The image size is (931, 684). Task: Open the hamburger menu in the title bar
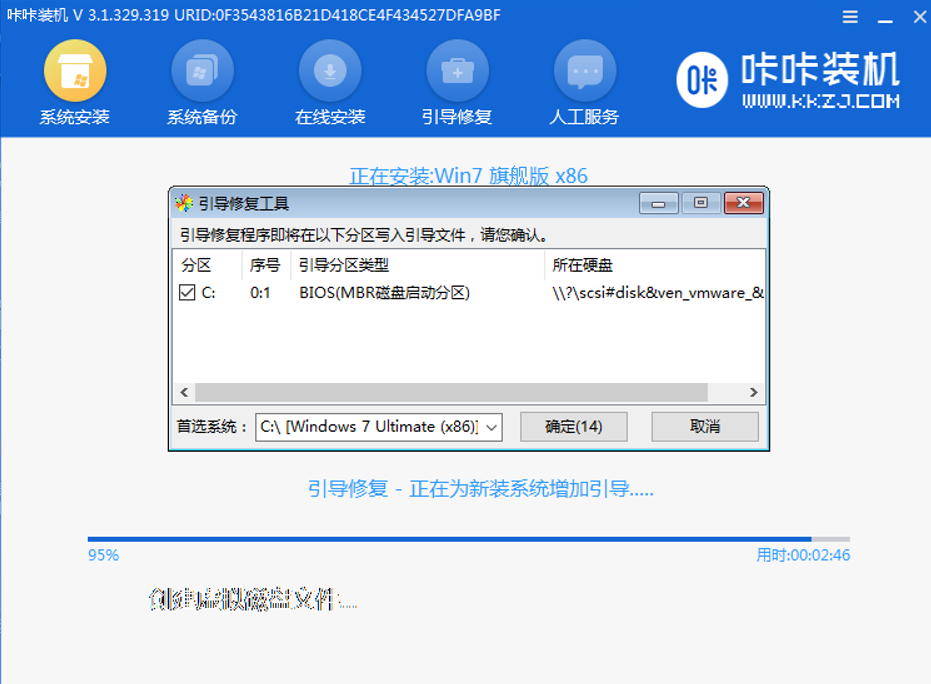[x=850, y=17]
